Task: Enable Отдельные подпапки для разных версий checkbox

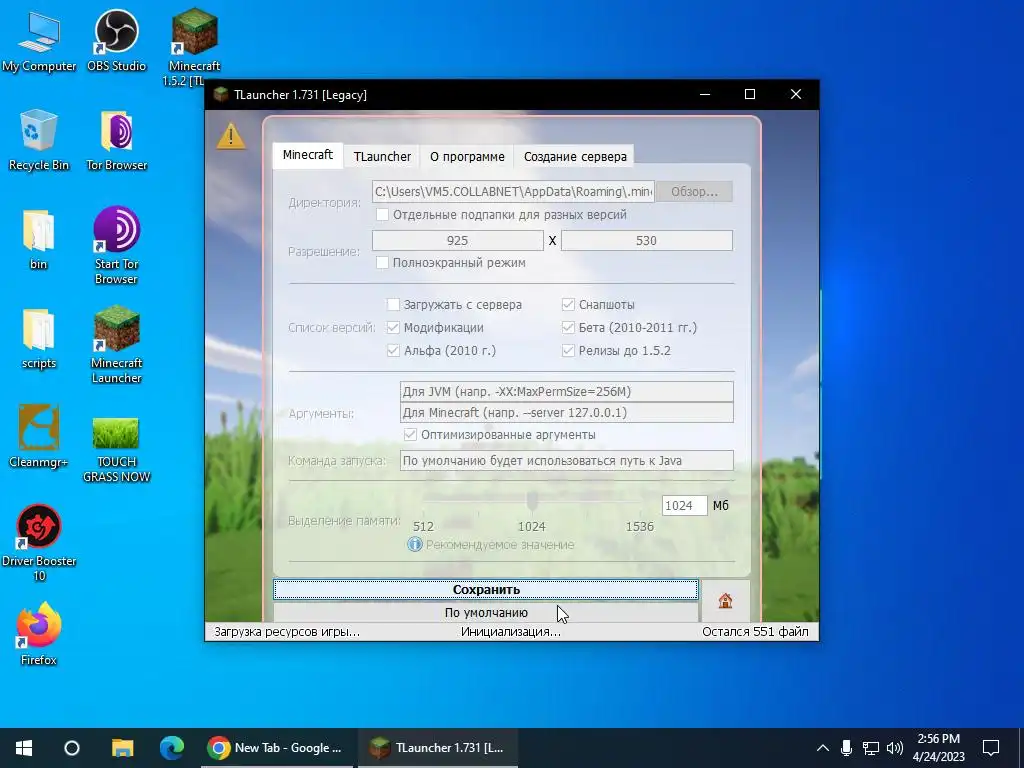Action: pyautogui.click(x=383, y=214)
